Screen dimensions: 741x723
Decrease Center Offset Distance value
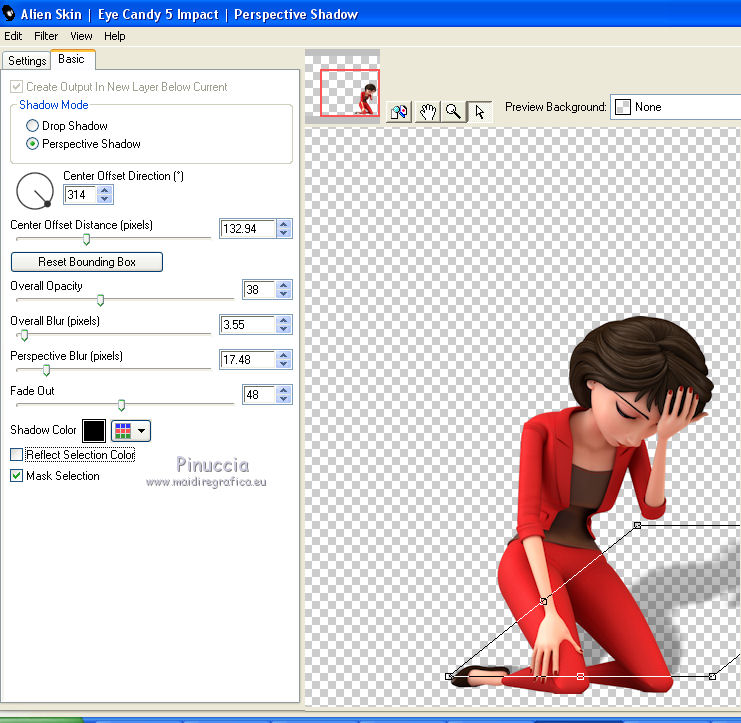tap(284, 233)
